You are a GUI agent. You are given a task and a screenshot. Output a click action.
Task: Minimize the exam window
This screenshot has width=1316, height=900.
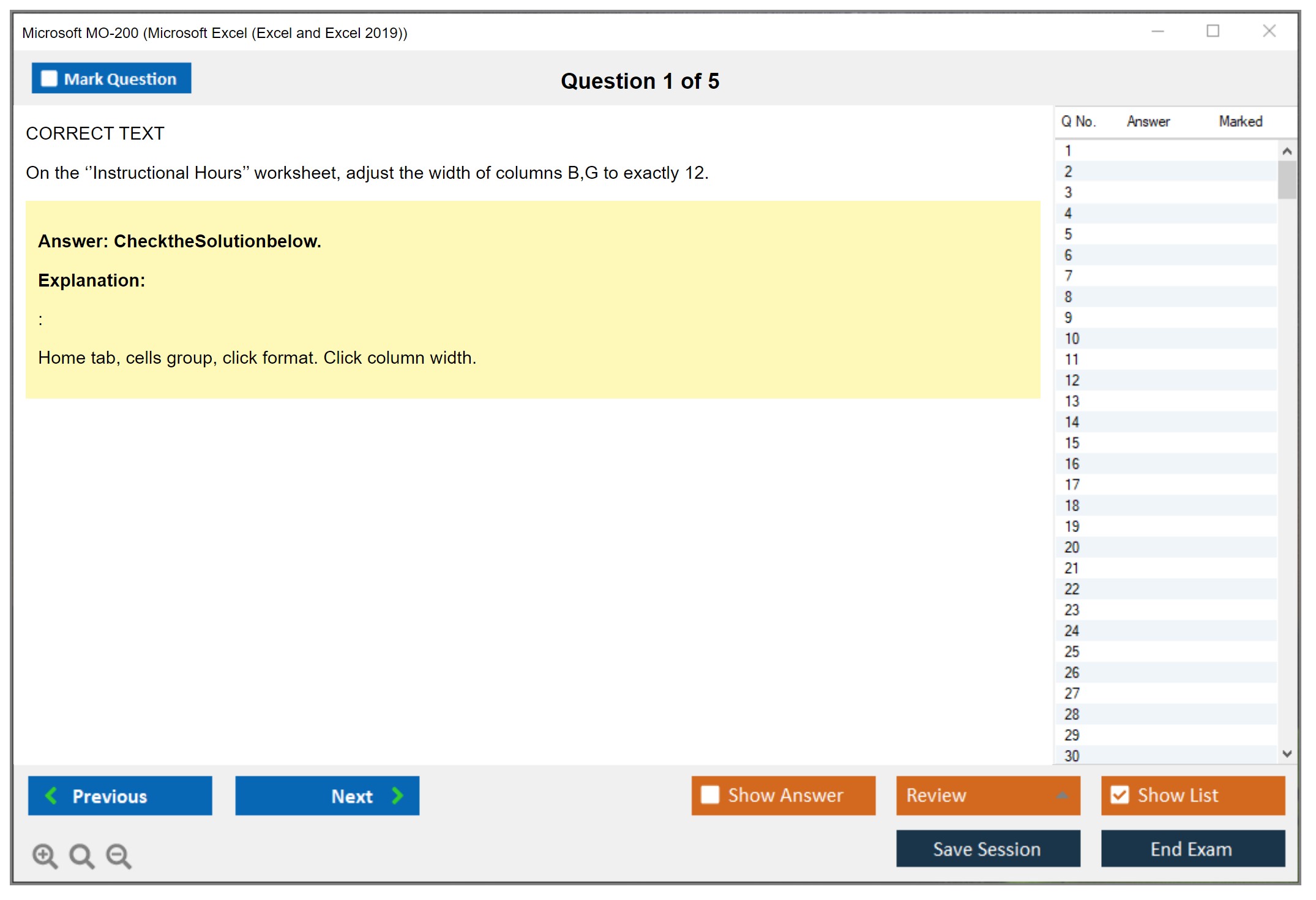tap(1157, 31)
